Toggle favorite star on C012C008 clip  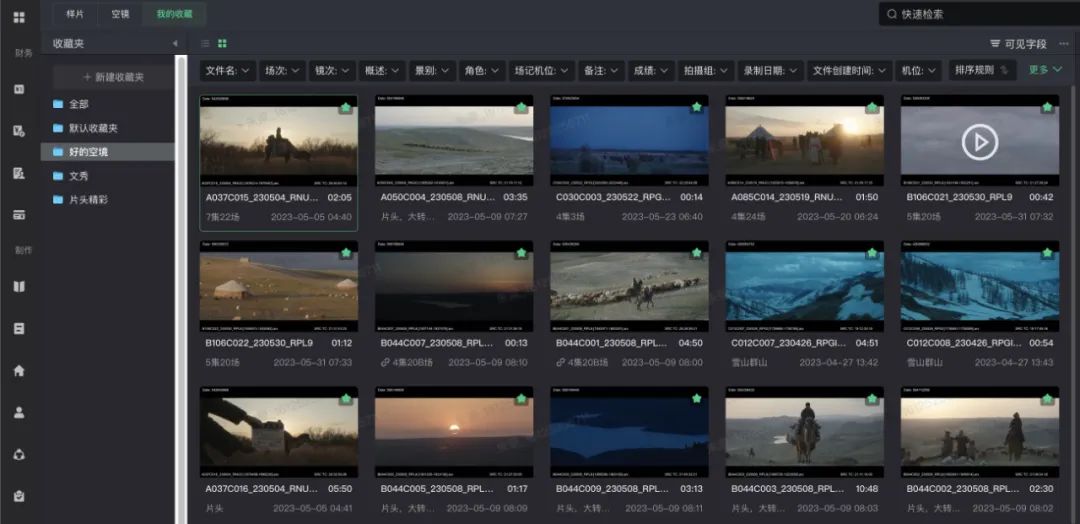(x=1047, y=253)
